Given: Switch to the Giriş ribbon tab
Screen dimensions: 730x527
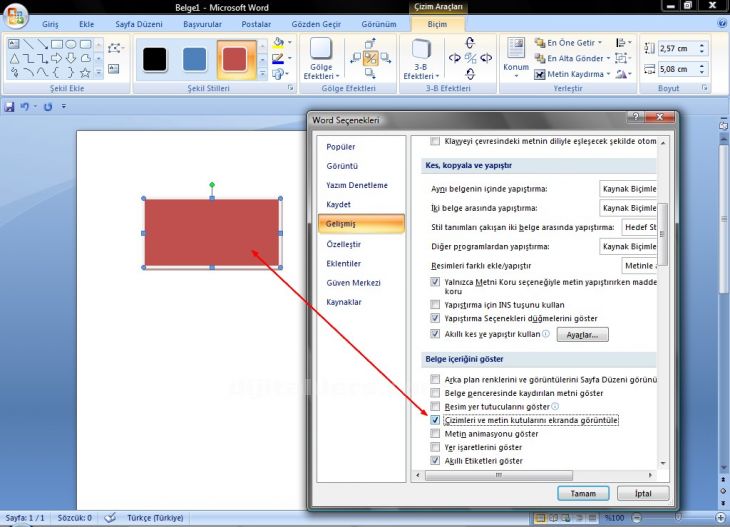Looking at the screenshot, I should click(x=50, y=24).
